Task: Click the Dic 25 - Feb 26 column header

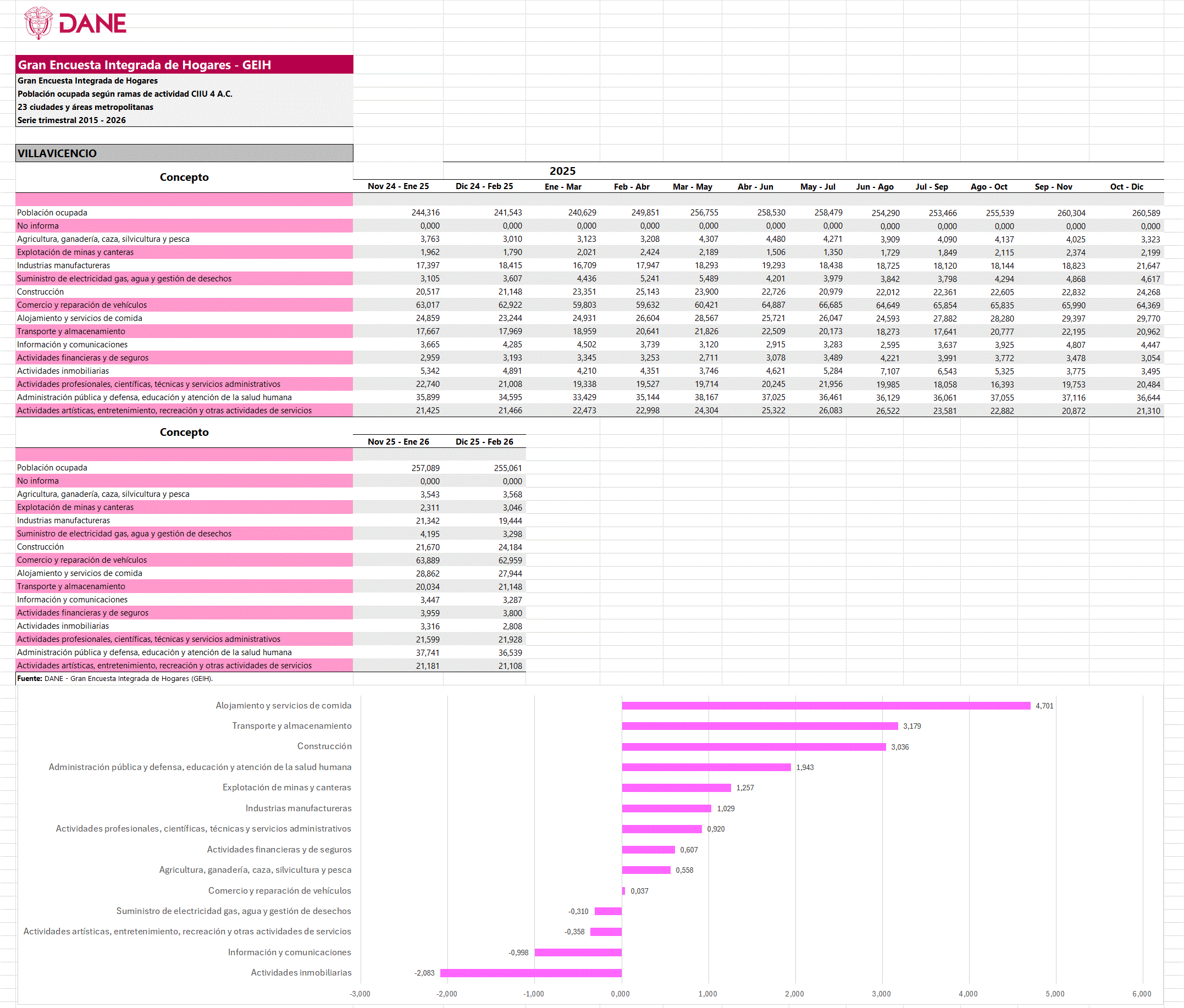Action: (484, 442)
